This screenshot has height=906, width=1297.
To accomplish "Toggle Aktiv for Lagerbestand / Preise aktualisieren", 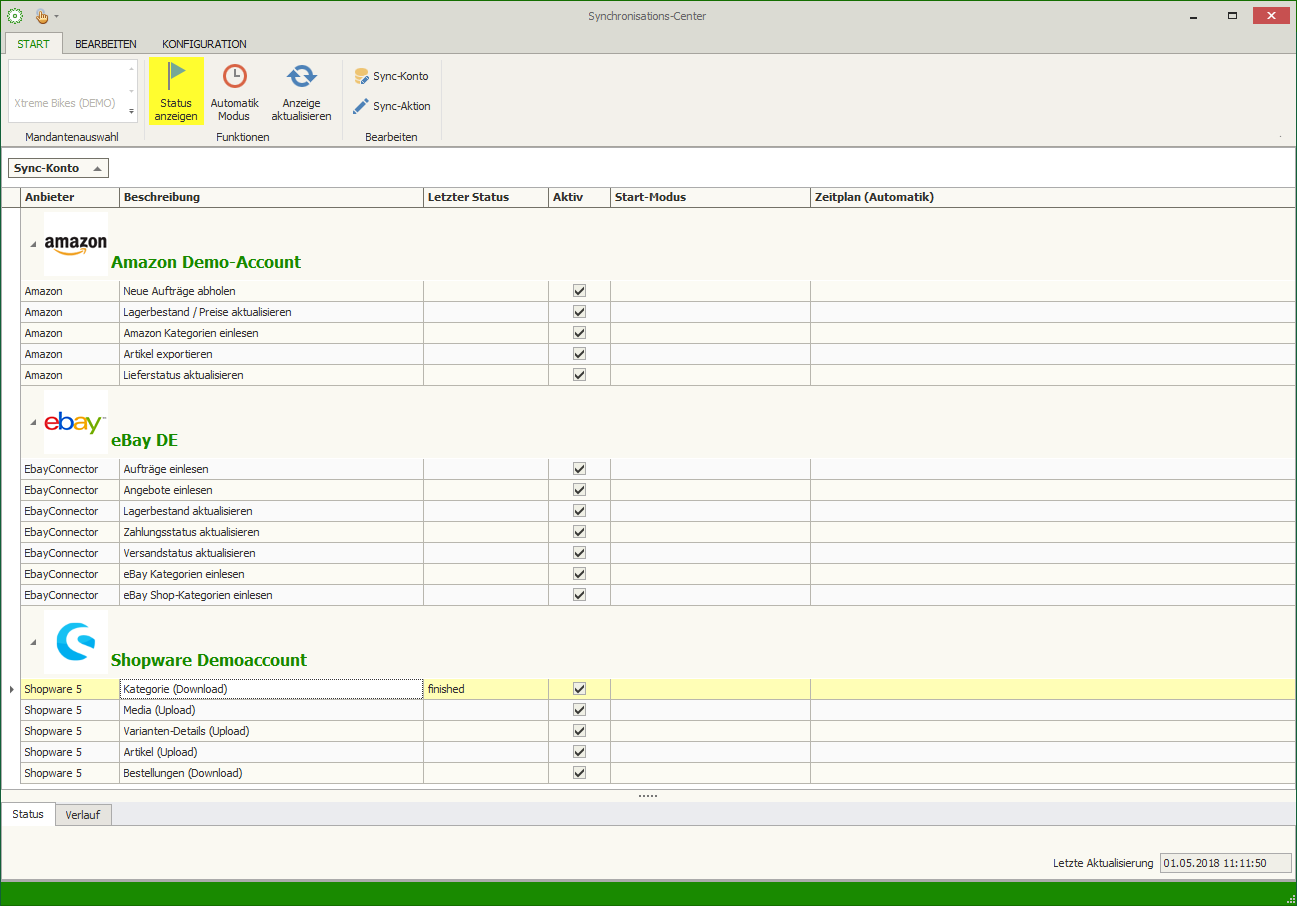I will [579, 312].
